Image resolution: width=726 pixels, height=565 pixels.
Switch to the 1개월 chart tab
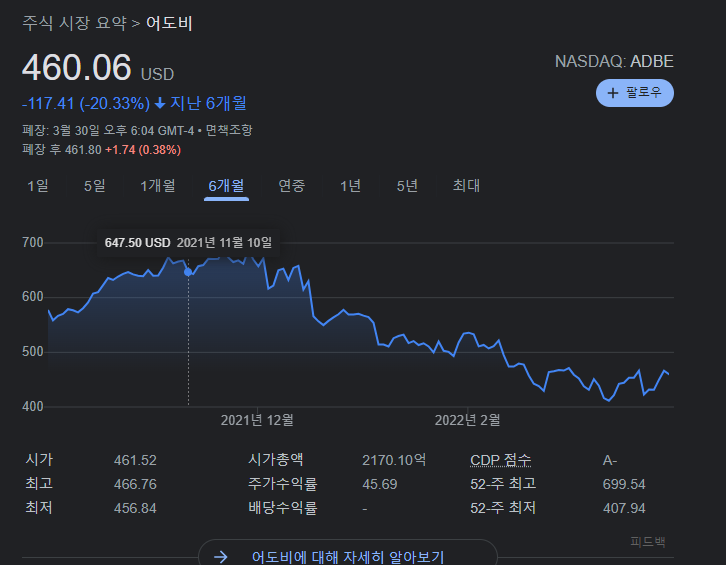158,186
